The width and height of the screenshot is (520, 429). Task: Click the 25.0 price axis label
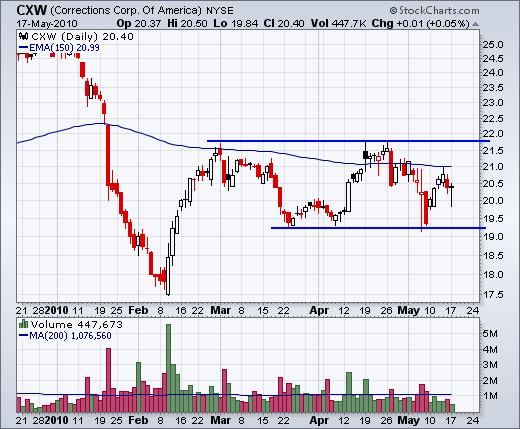[x=493, y=44]
